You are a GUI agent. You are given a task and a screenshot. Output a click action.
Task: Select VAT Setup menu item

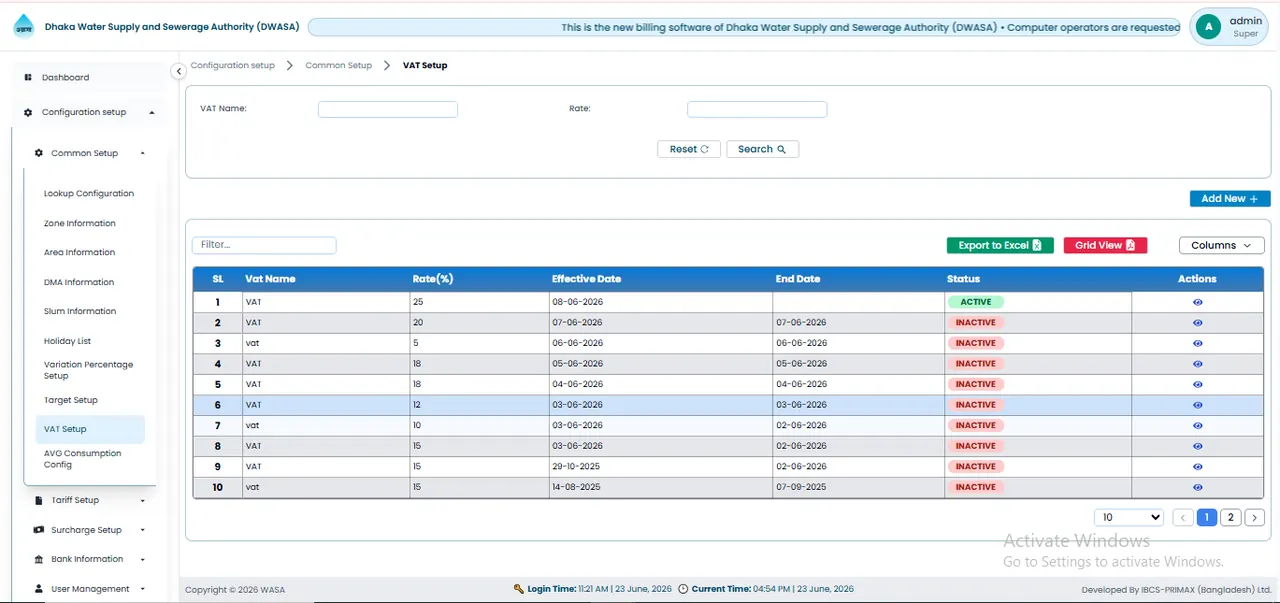88,429
